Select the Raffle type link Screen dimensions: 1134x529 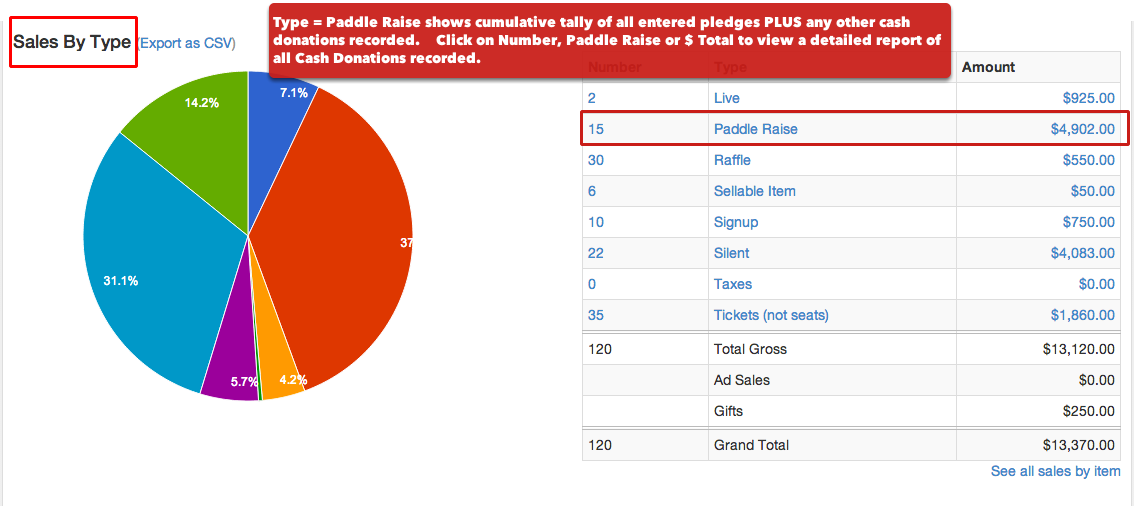click(732, 160)
